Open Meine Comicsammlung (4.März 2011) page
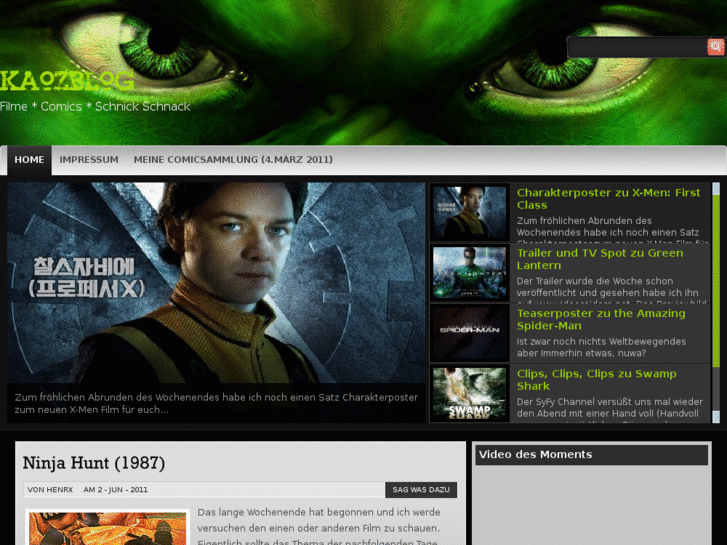Image resolution: width=727 pixels, height=545 pixels. [233, 160]
